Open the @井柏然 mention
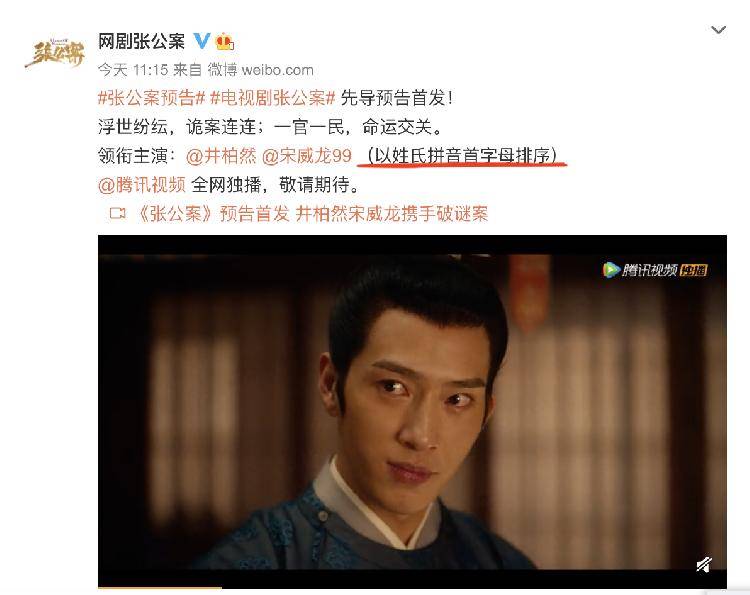The image size is (750, 595). click(221, 156)
